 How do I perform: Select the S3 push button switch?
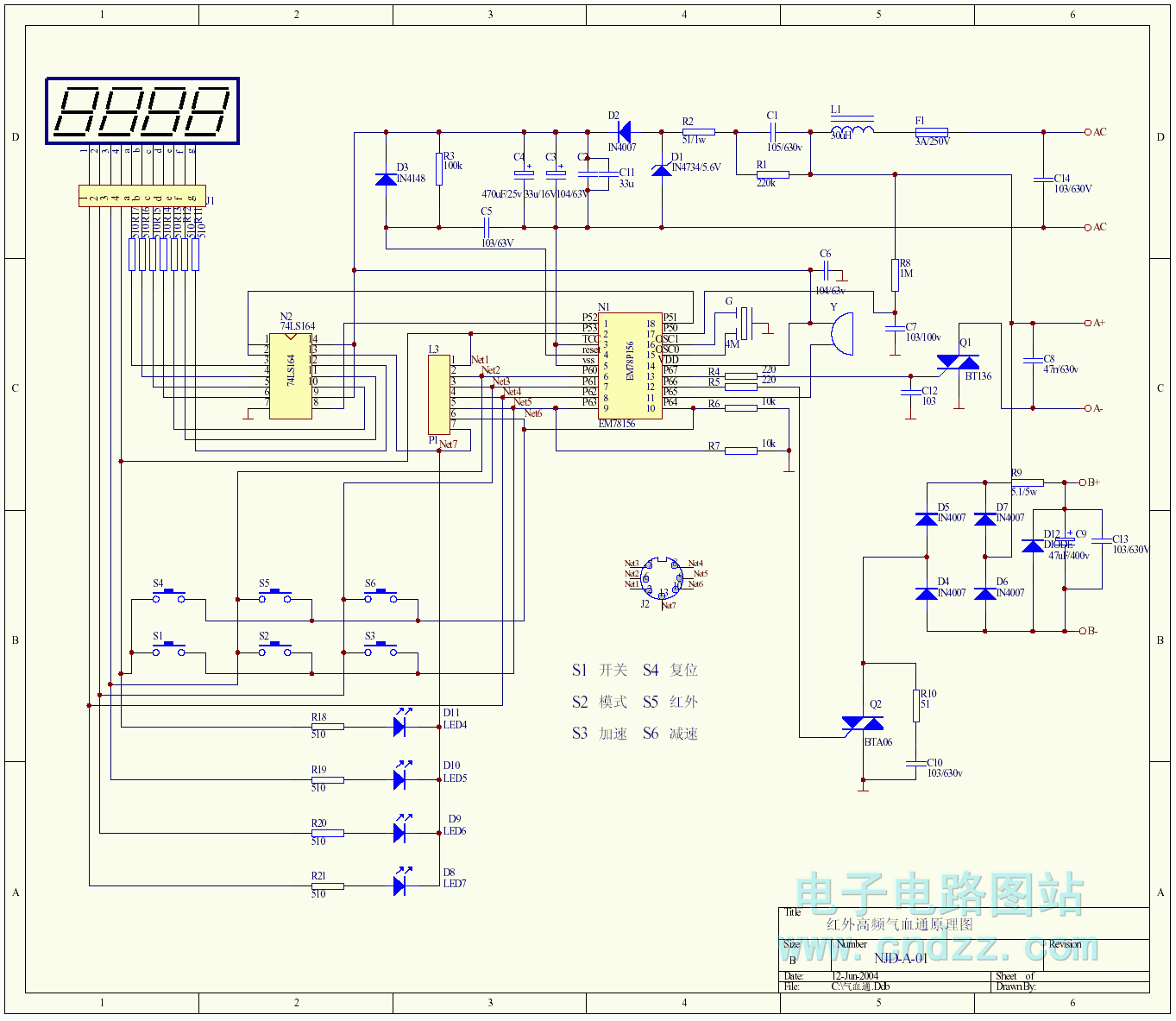[380, 649]
